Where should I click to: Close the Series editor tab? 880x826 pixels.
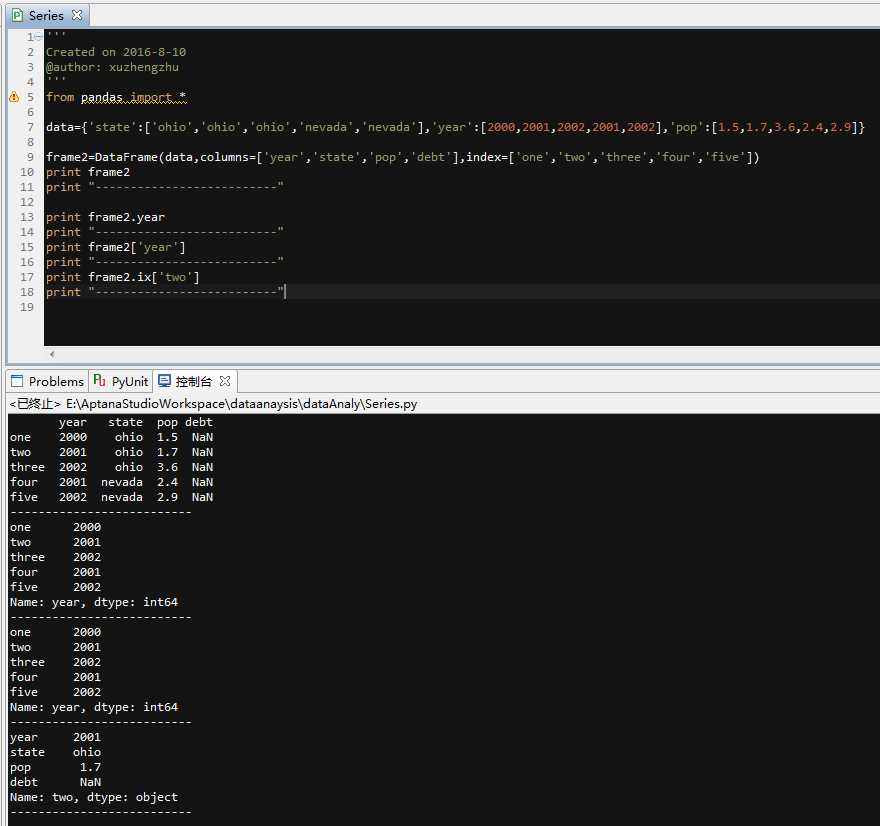coord(77,15)
